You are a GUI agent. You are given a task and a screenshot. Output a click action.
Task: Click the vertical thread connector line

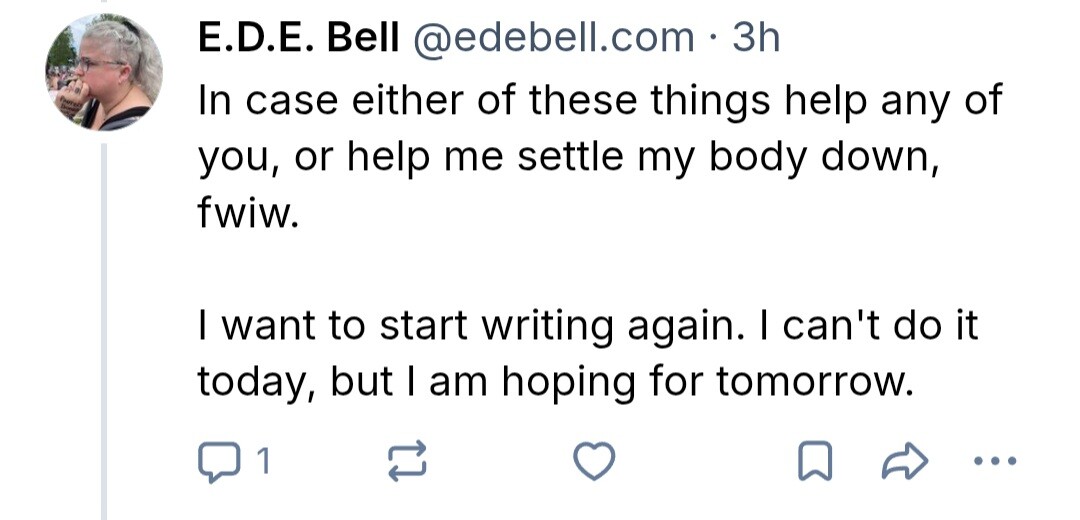(x=104, y=330)
